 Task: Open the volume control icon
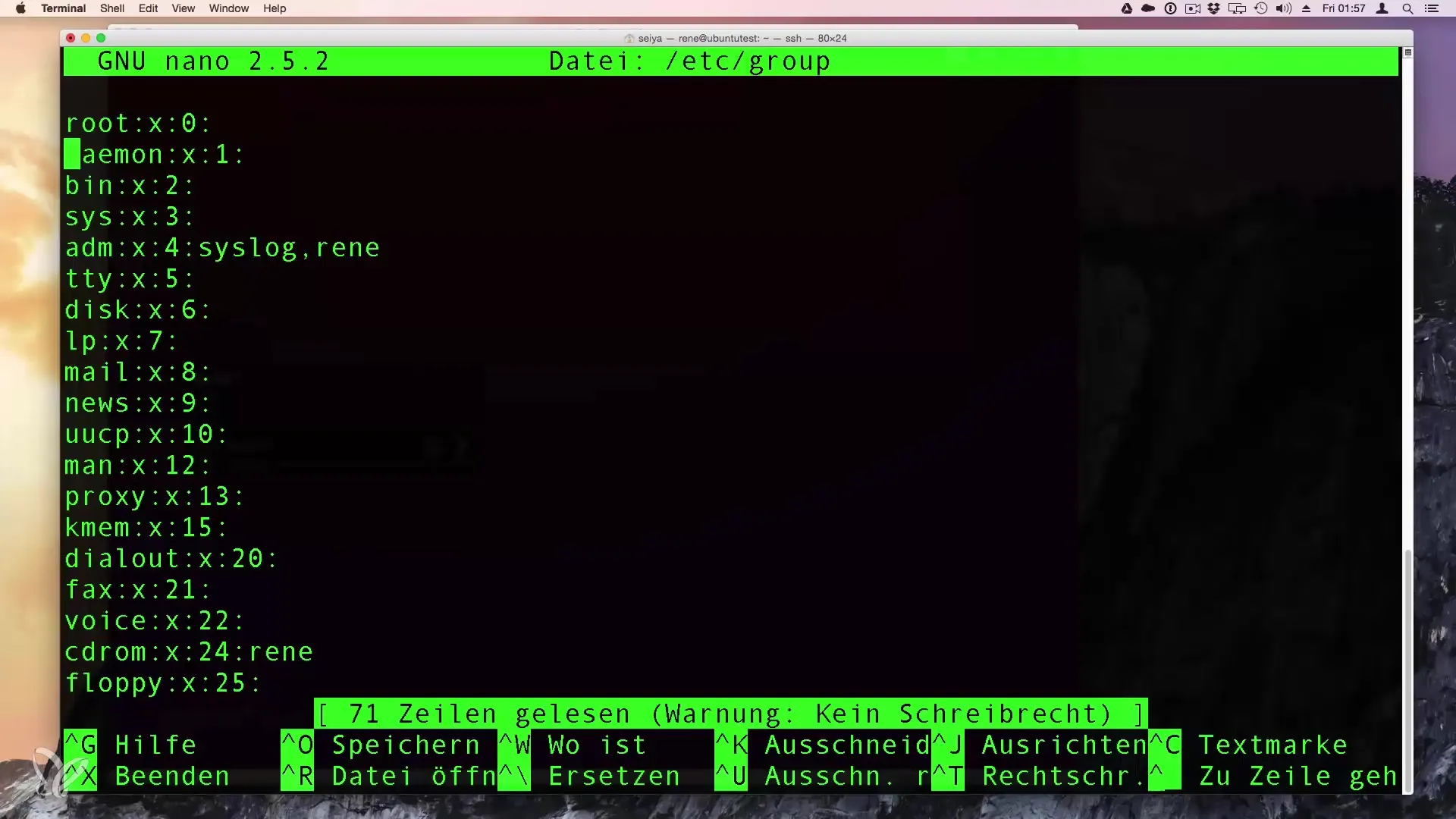pos(1283,8)
